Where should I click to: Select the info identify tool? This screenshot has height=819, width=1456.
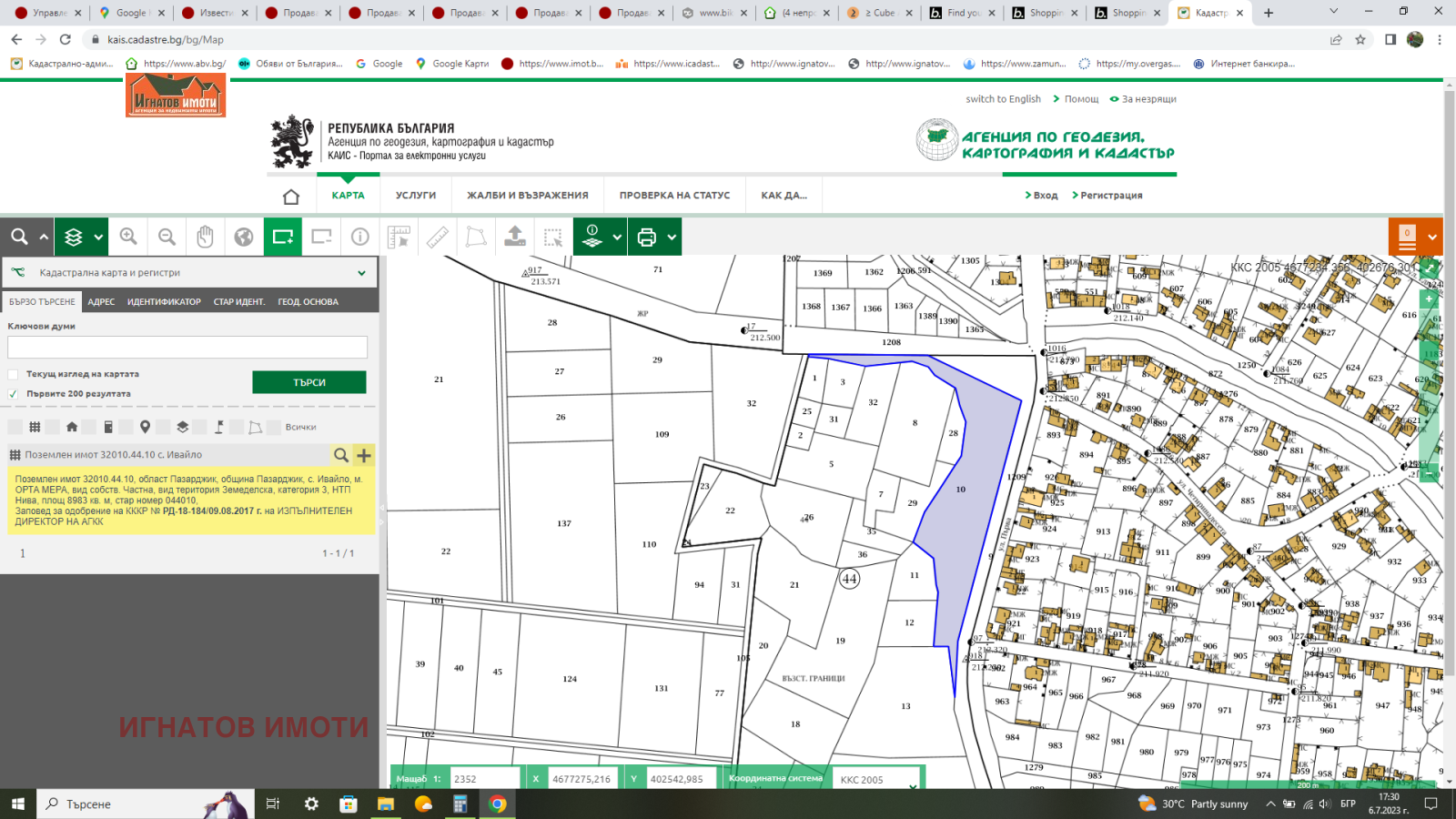pyautogui.click(x=360, y=237)
